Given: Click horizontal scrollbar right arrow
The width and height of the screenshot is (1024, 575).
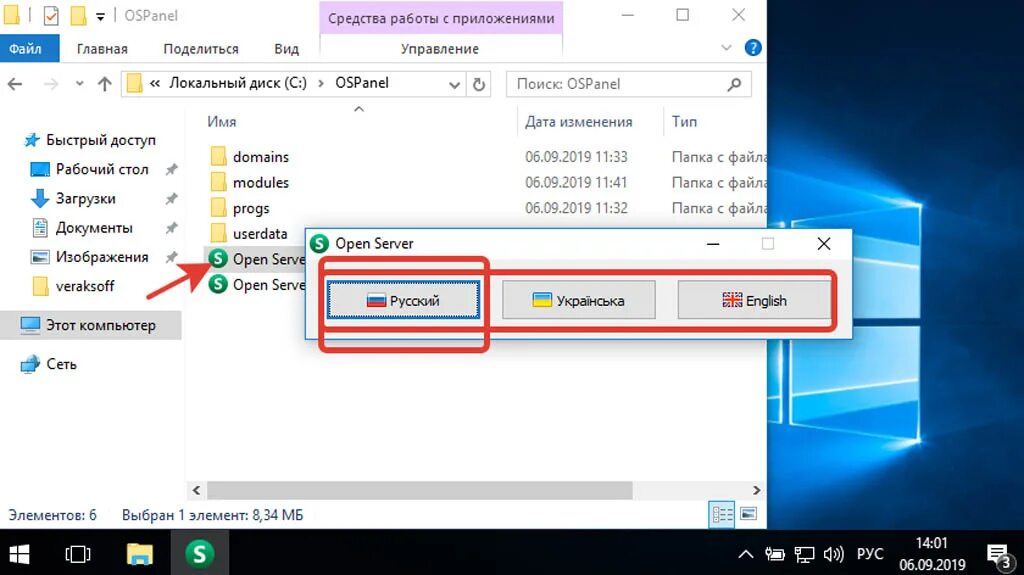Looking at the screenshot, I should (x=756, y=490).
